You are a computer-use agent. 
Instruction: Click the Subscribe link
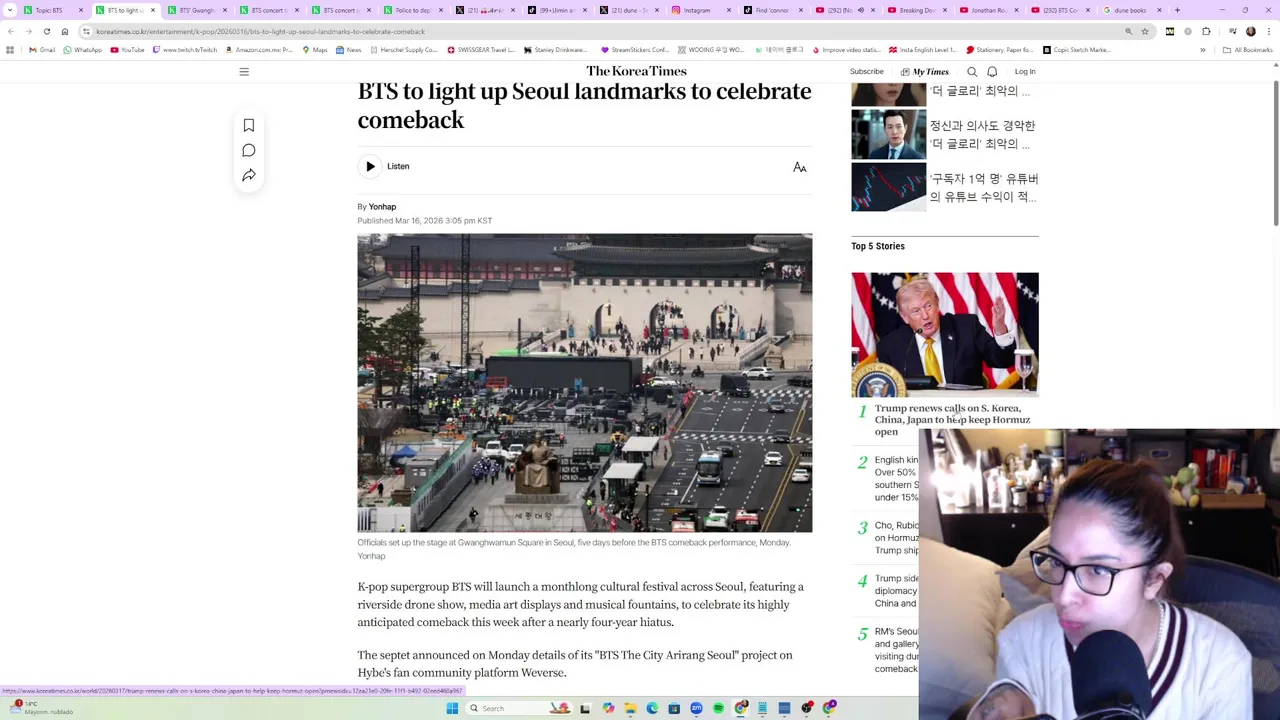(x=867, y=72)
